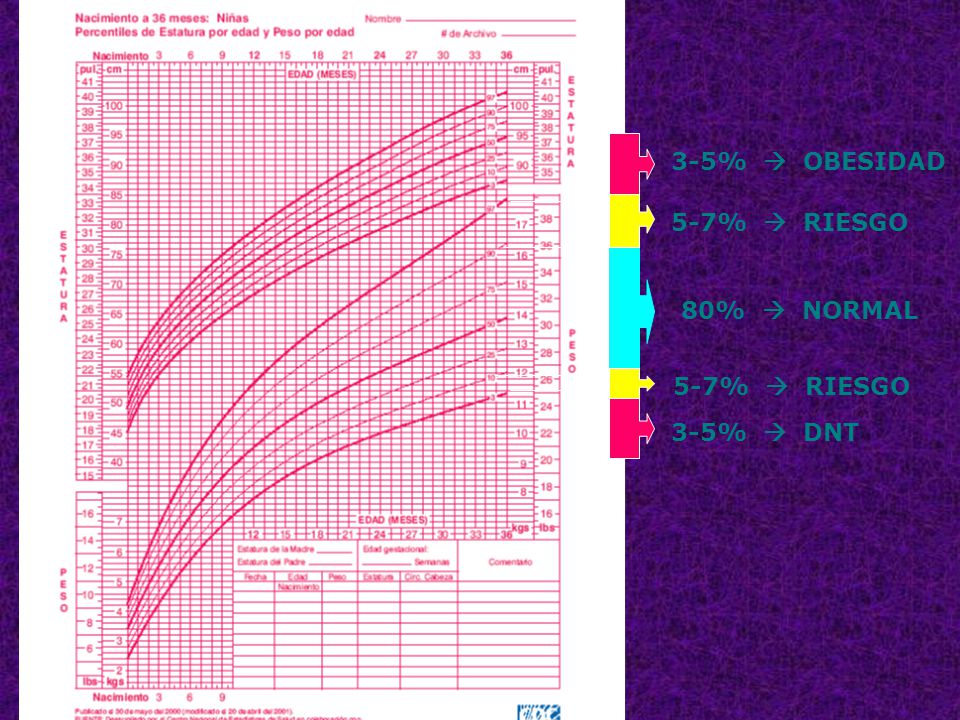Click the 3-5% value beside DNT
This screenshot has height=720, width=960.
(709, 432)
